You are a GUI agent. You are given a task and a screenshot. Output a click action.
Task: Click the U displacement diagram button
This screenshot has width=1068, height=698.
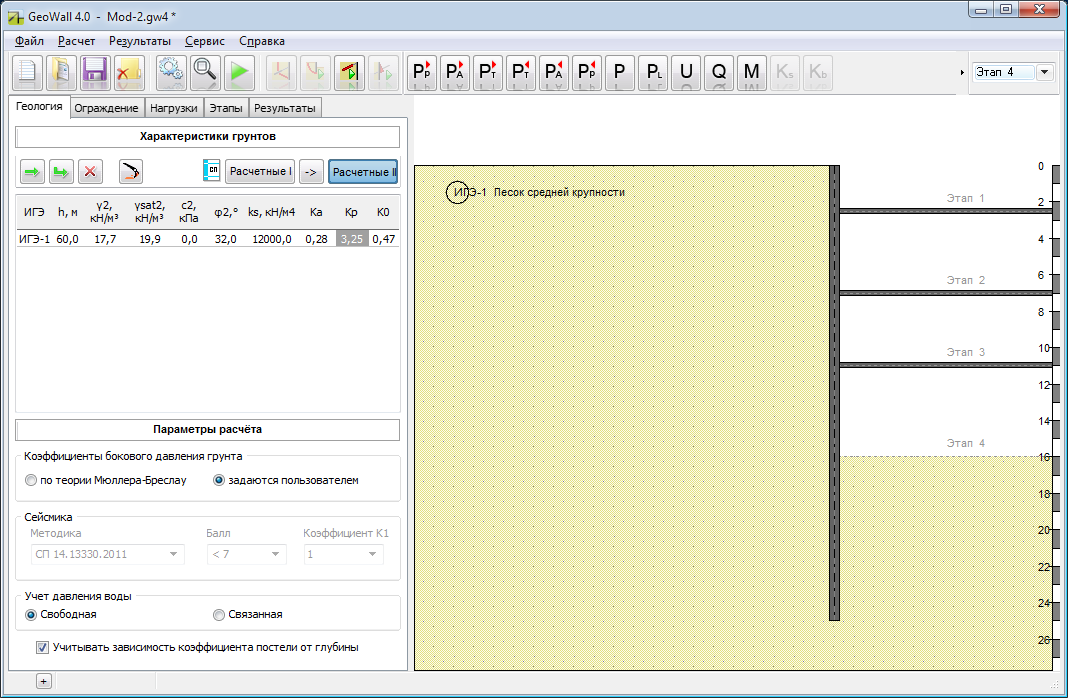(686, 72)
